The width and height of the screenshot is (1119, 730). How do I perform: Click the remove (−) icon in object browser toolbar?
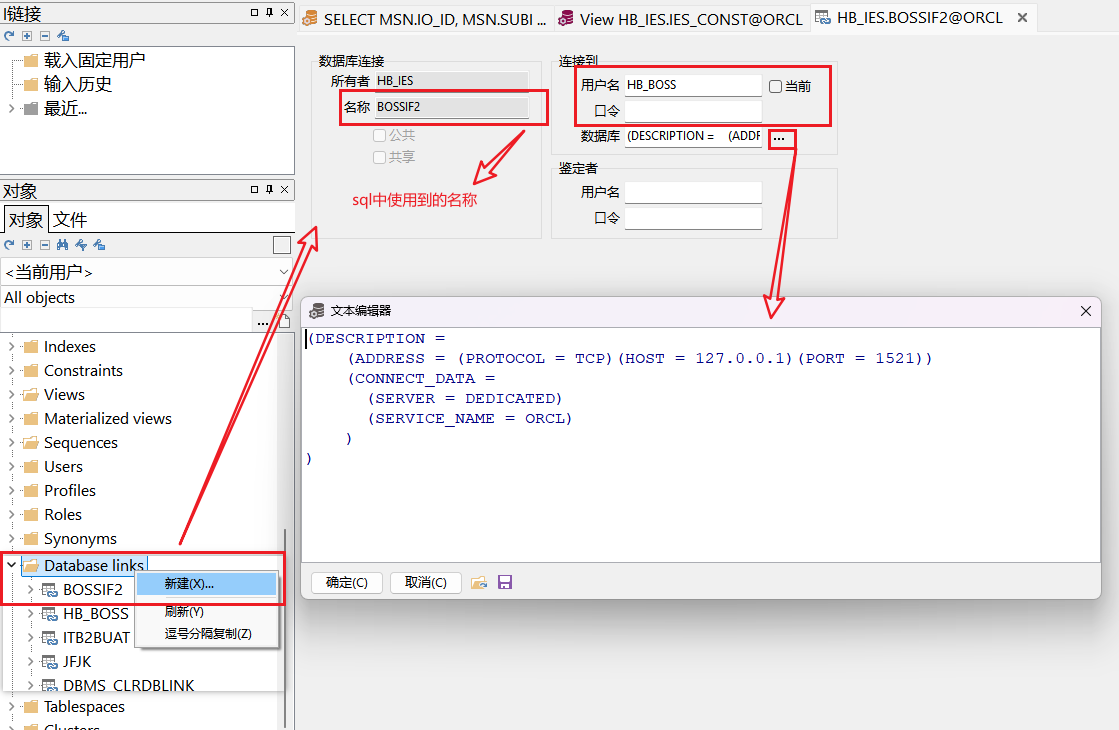pos(45,245)
